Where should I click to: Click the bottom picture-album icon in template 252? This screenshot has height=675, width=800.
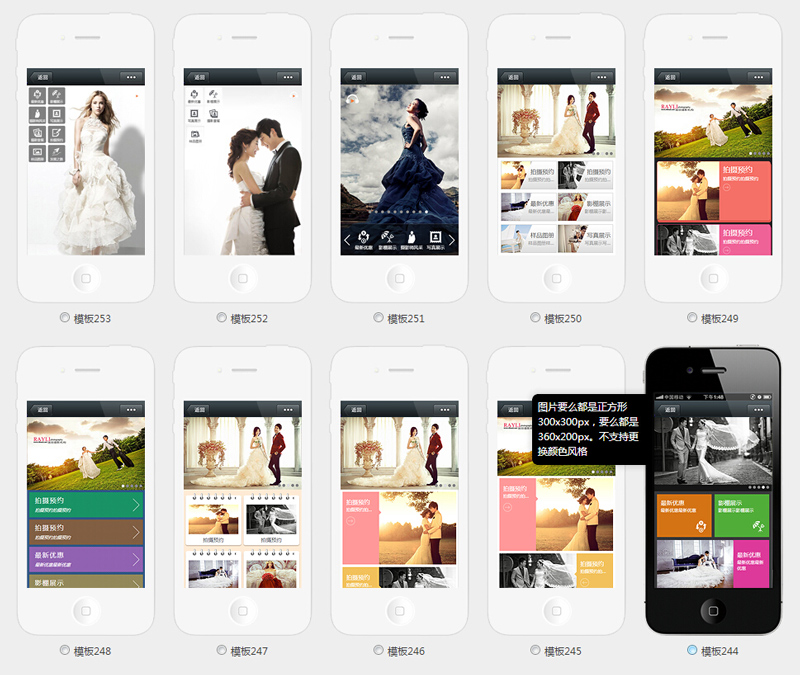click(x=194, y=136)
